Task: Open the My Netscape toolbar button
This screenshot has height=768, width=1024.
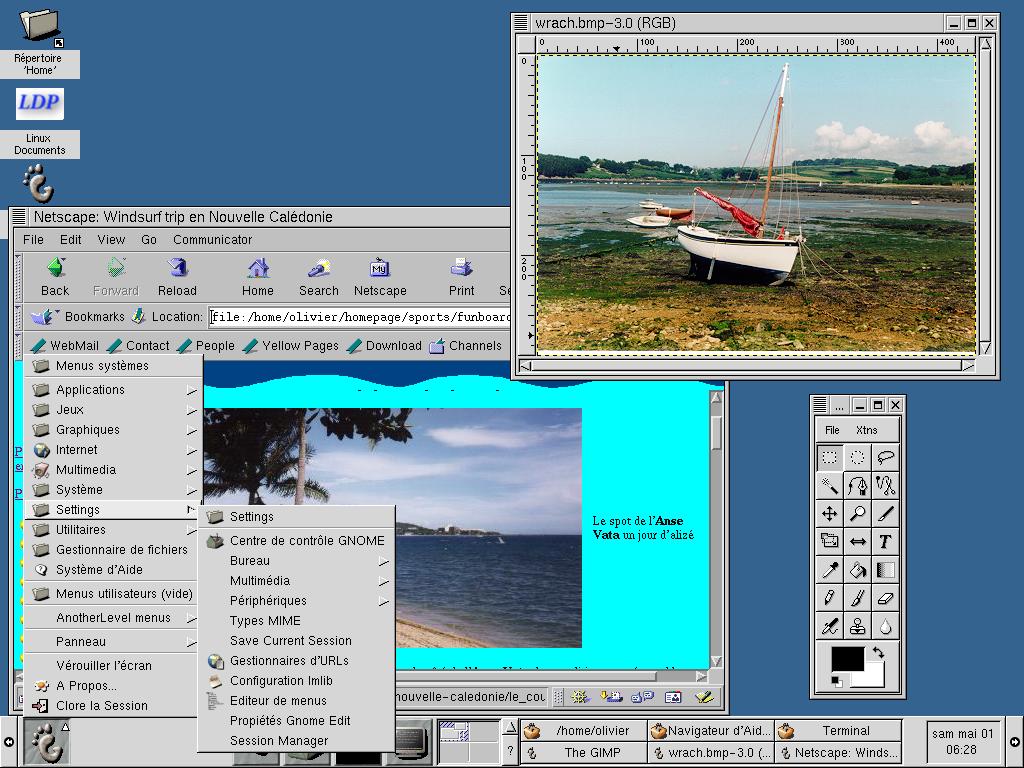Action: [x=380, y=277]
